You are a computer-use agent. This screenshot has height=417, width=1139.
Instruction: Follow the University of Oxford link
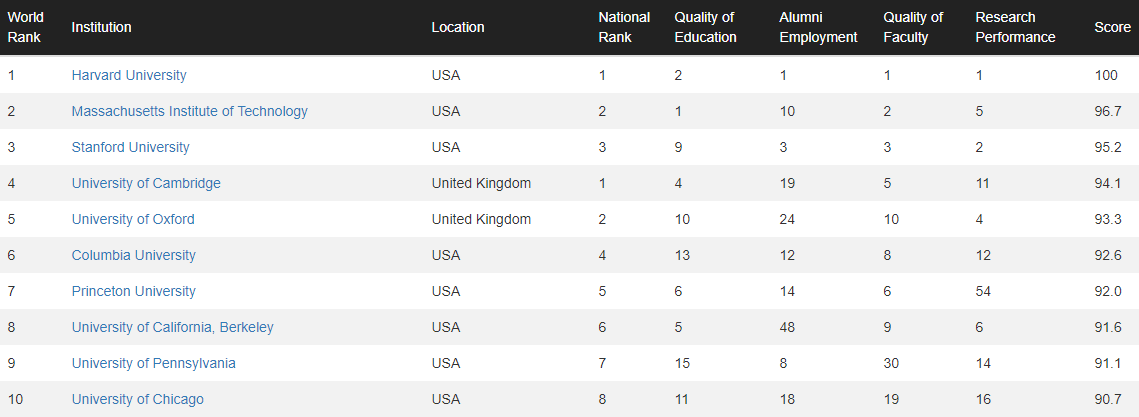133,219
